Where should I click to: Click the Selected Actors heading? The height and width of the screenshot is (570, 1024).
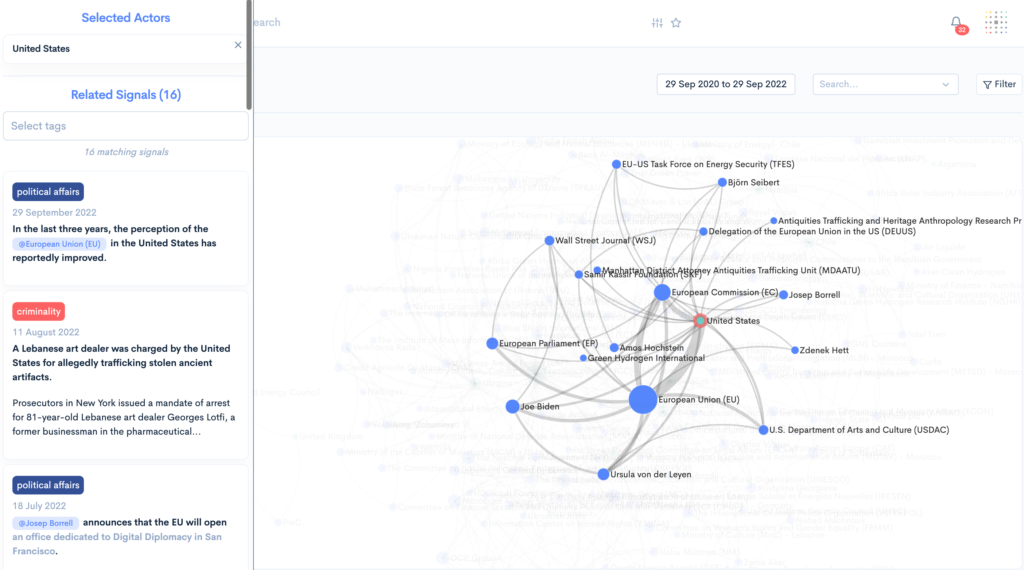pyautogui.click(x=125, y=18)
